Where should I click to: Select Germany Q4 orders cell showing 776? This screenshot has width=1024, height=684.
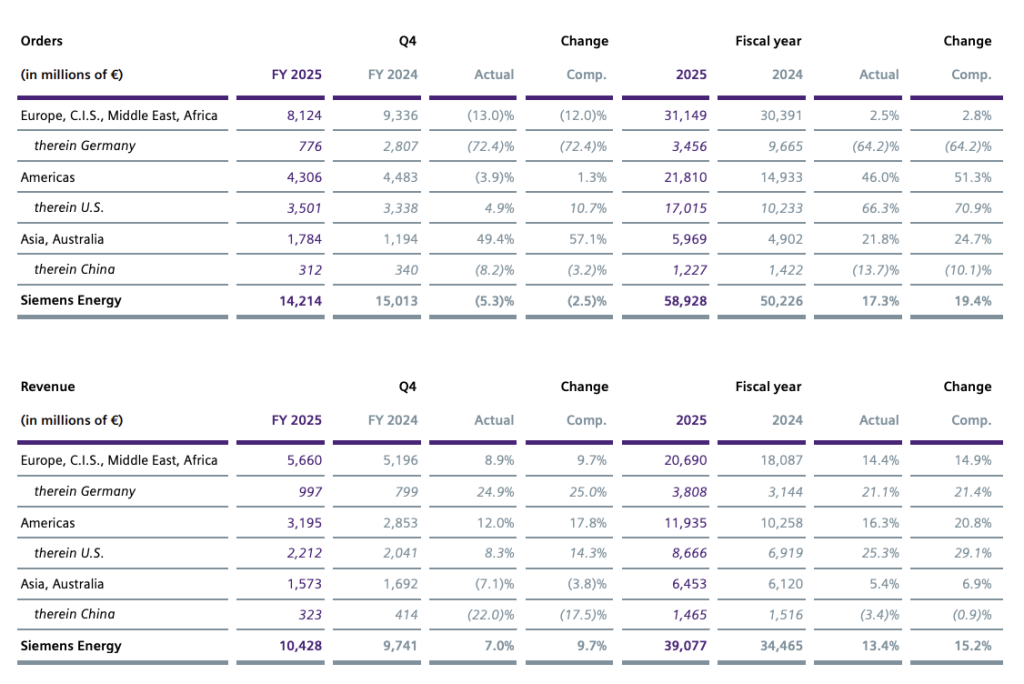308,146
